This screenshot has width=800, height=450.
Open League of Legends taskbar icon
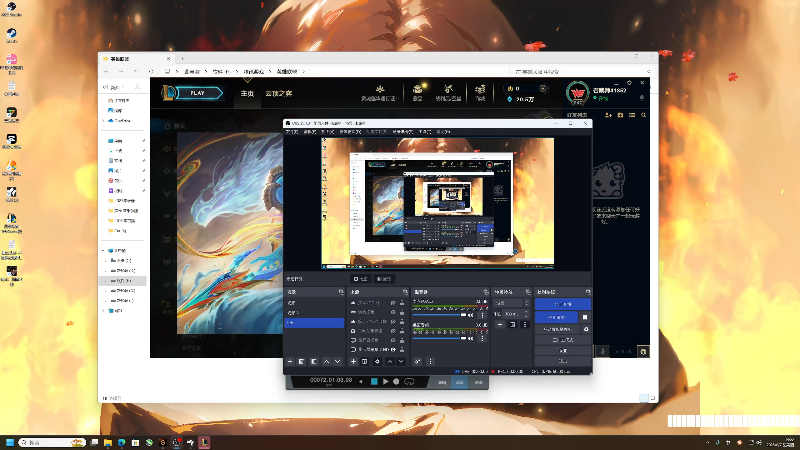(x=204, y=442)
